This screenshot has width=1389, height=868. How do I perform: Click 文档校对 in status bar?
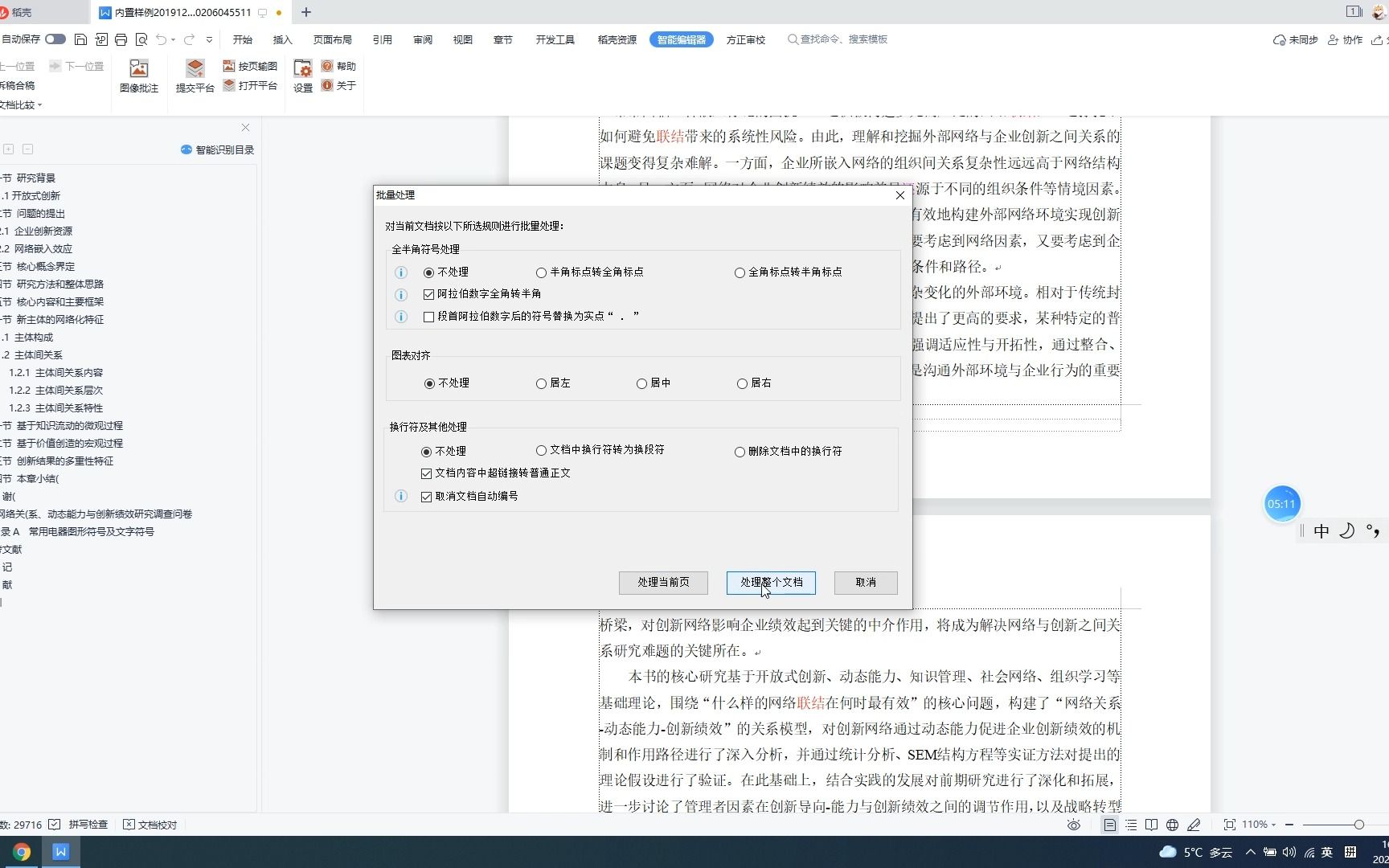click(x=150, y=825)
